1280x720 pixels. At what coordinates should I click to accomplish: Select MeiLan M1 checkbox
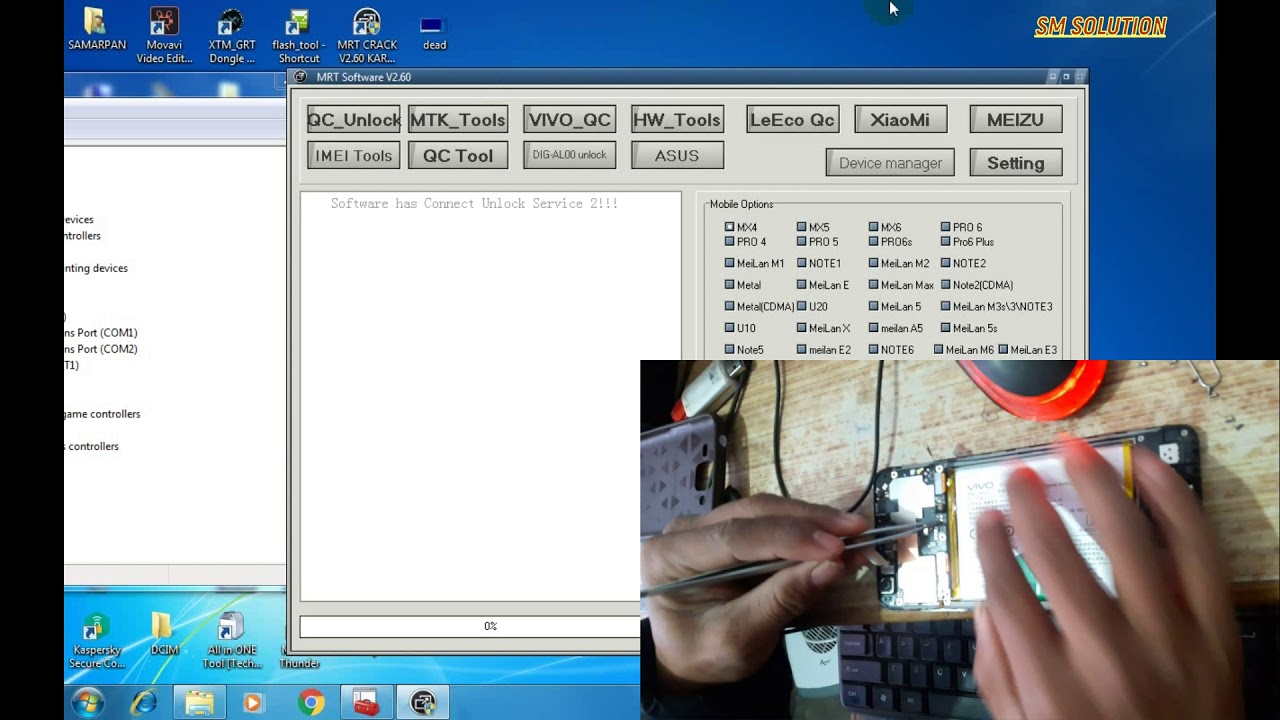point(729,263)
